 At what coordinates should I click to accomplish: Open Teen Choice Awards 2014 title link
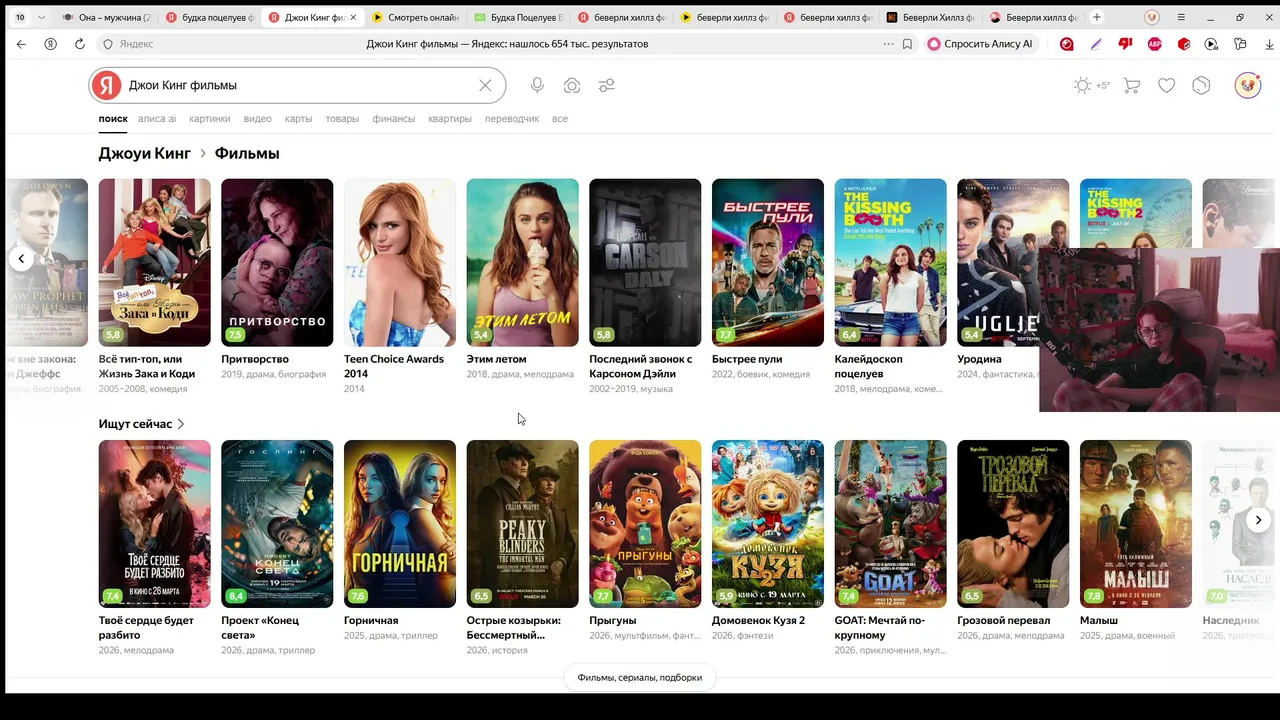click(x=394, y=366)
